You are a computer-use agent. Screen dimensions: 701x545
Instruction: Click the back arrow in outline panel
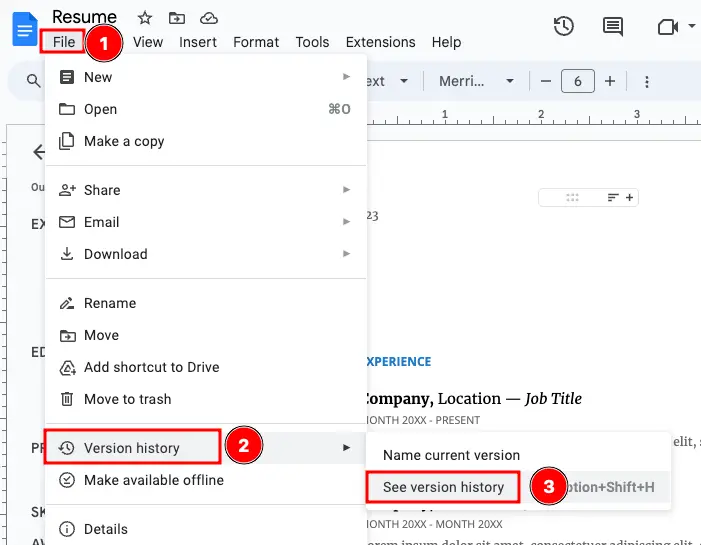pyautogui.click(x=39, y=152)
